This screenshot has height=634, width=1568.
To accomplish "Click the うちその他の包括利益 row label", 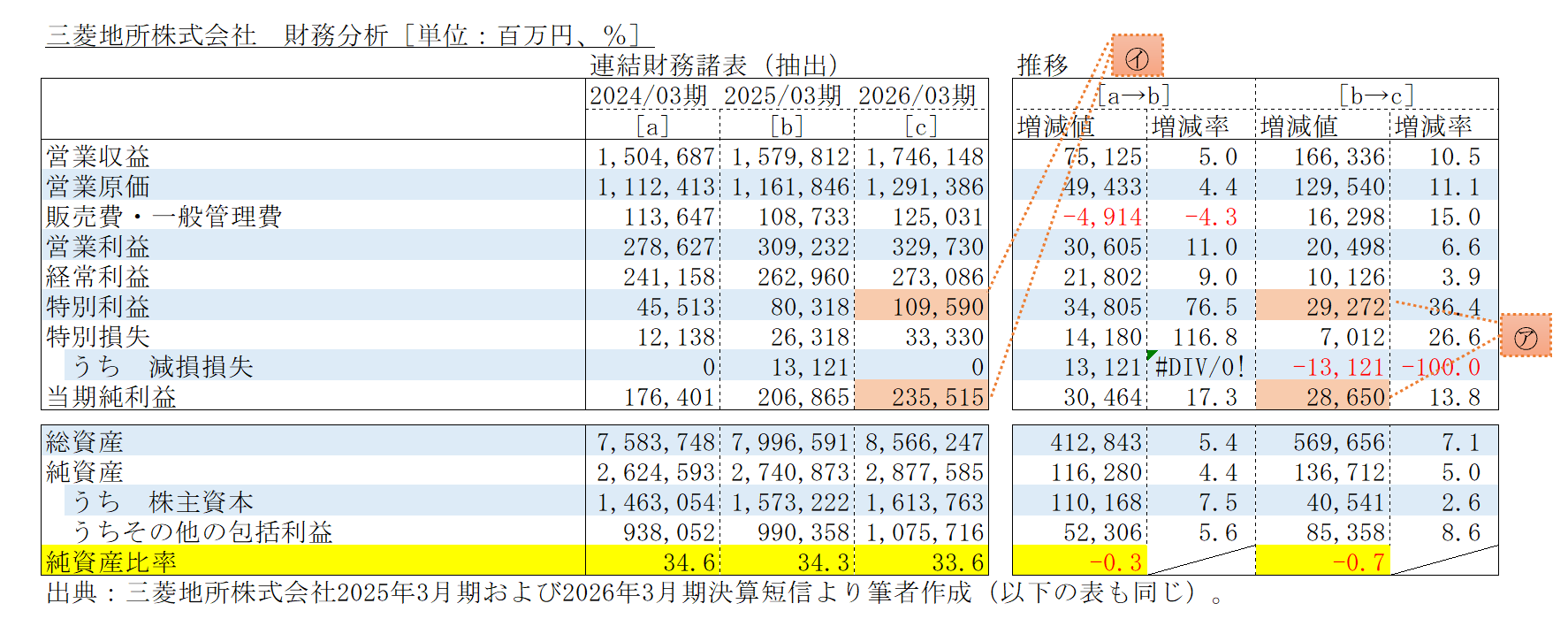I will pos(202,532).
